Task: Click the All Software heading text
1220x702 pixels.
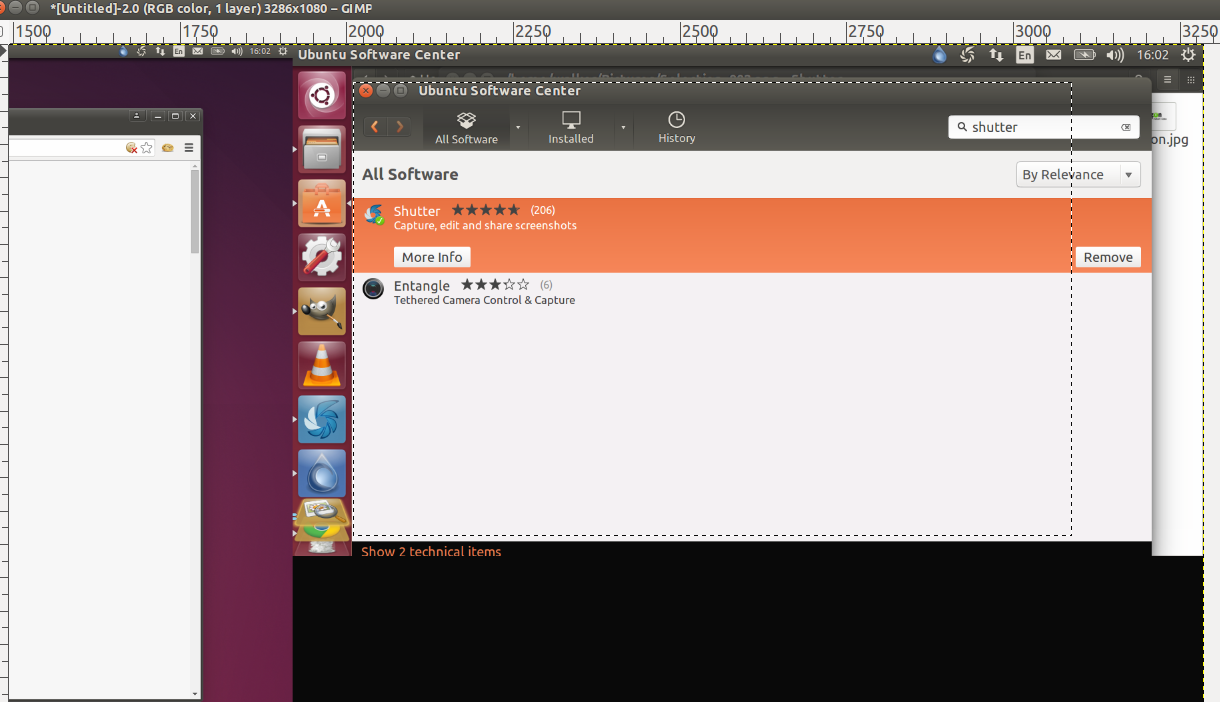Action: click(x=410, y=174)
